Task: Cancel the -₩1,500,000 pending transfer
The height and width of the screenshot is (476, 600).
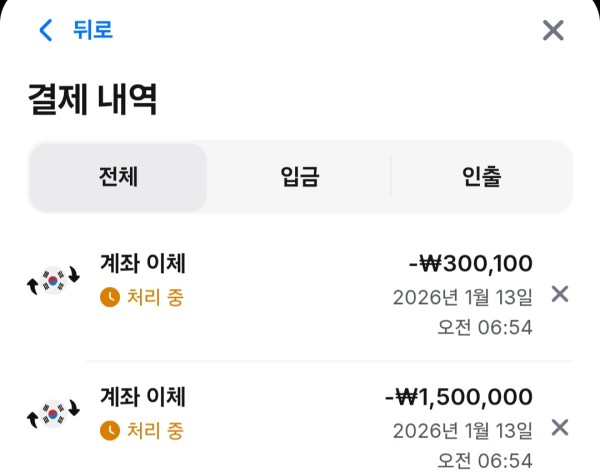Action: (560, 428)
